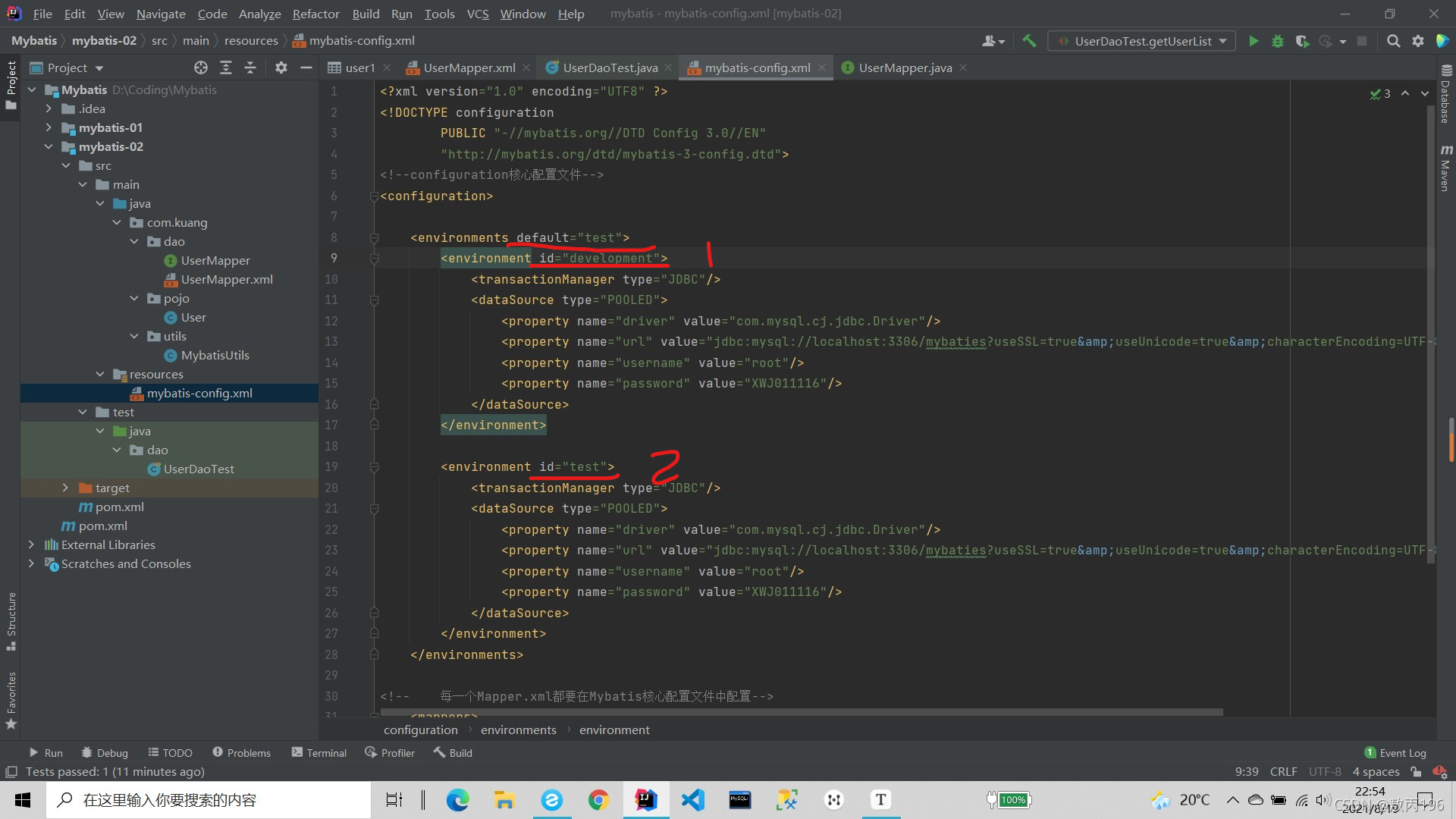Collapse the mybatis-02 module
The width and height of the screenshot is (1456, 819).
tap(49, 146)
